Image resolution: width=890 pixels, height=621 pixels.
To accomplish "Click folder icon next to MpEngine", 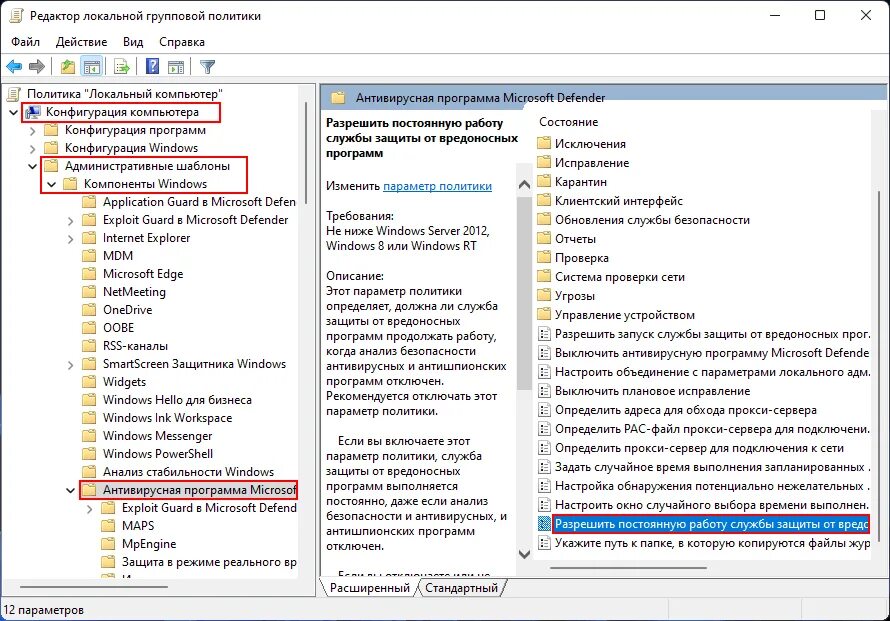I will 108,544.
